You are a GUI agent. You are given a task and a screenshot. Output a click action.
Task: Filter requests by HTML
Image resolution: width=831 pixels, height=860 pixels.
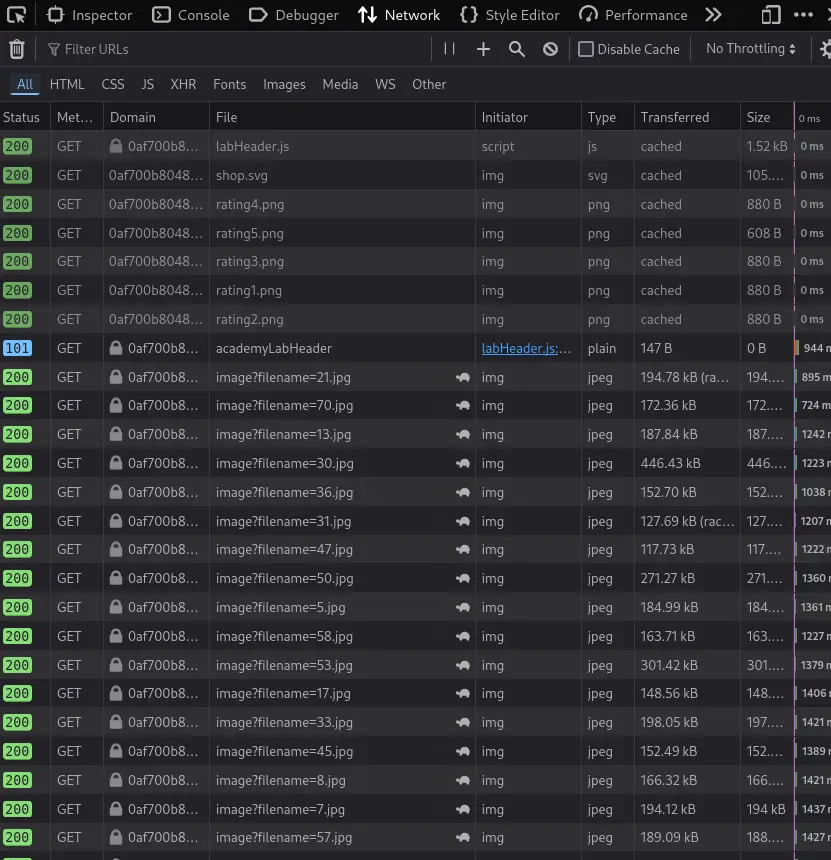pyautogui.click(x=67, y=84)
